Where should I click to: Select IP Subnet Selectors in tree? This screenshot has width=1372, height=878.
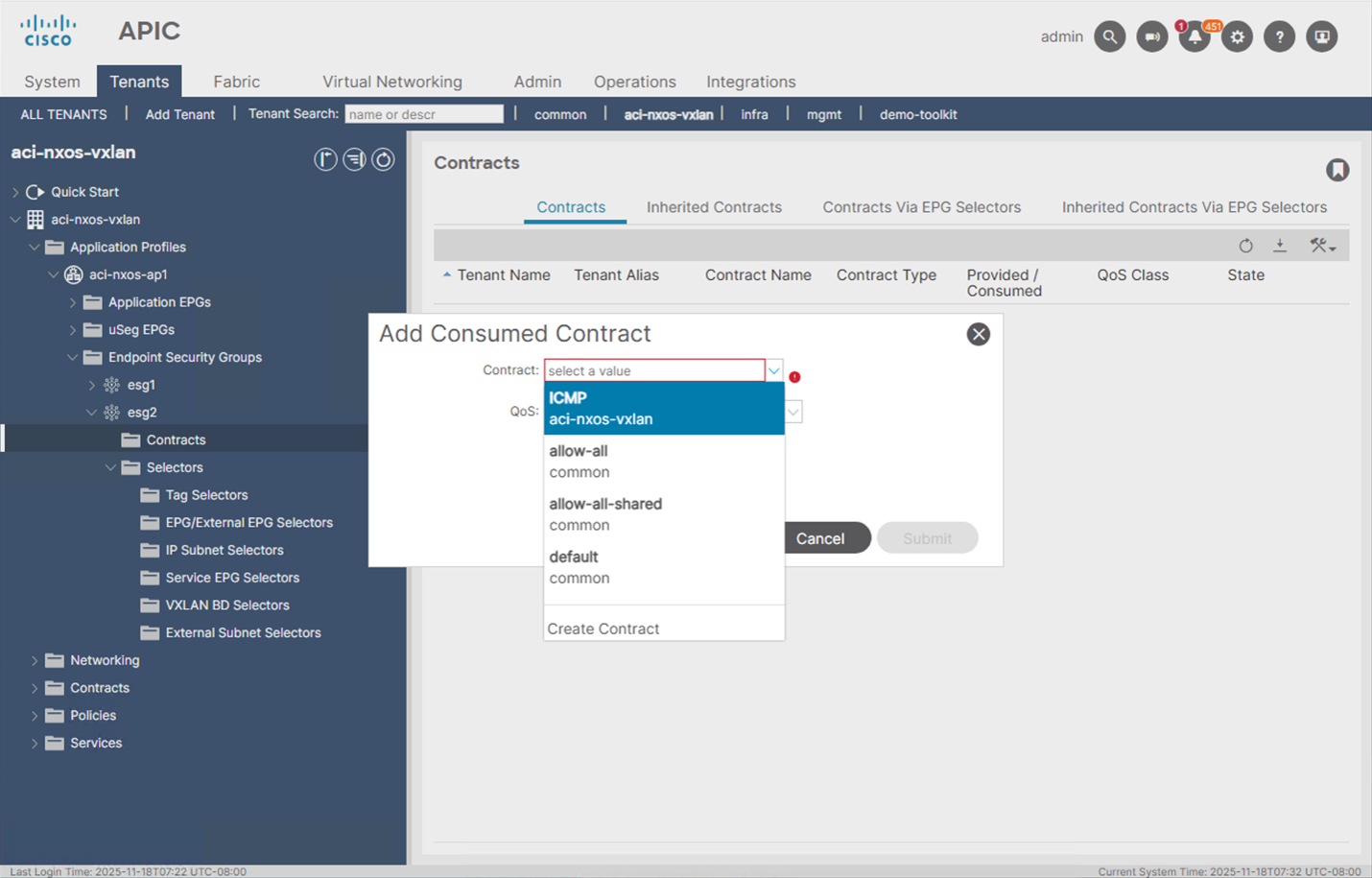click(225, 551)
